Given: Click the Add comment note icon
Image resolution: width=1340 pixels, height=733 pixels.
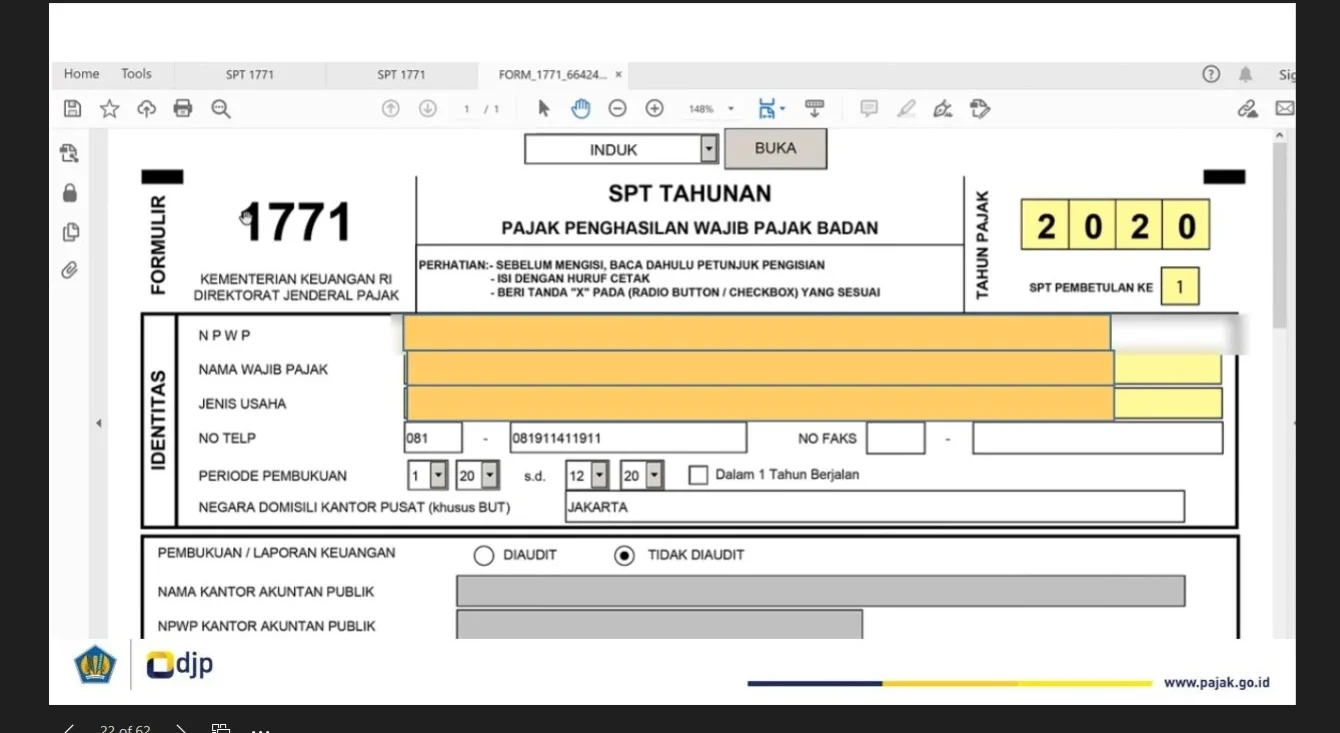Looking at the screenshot, I should pos(869,109).
